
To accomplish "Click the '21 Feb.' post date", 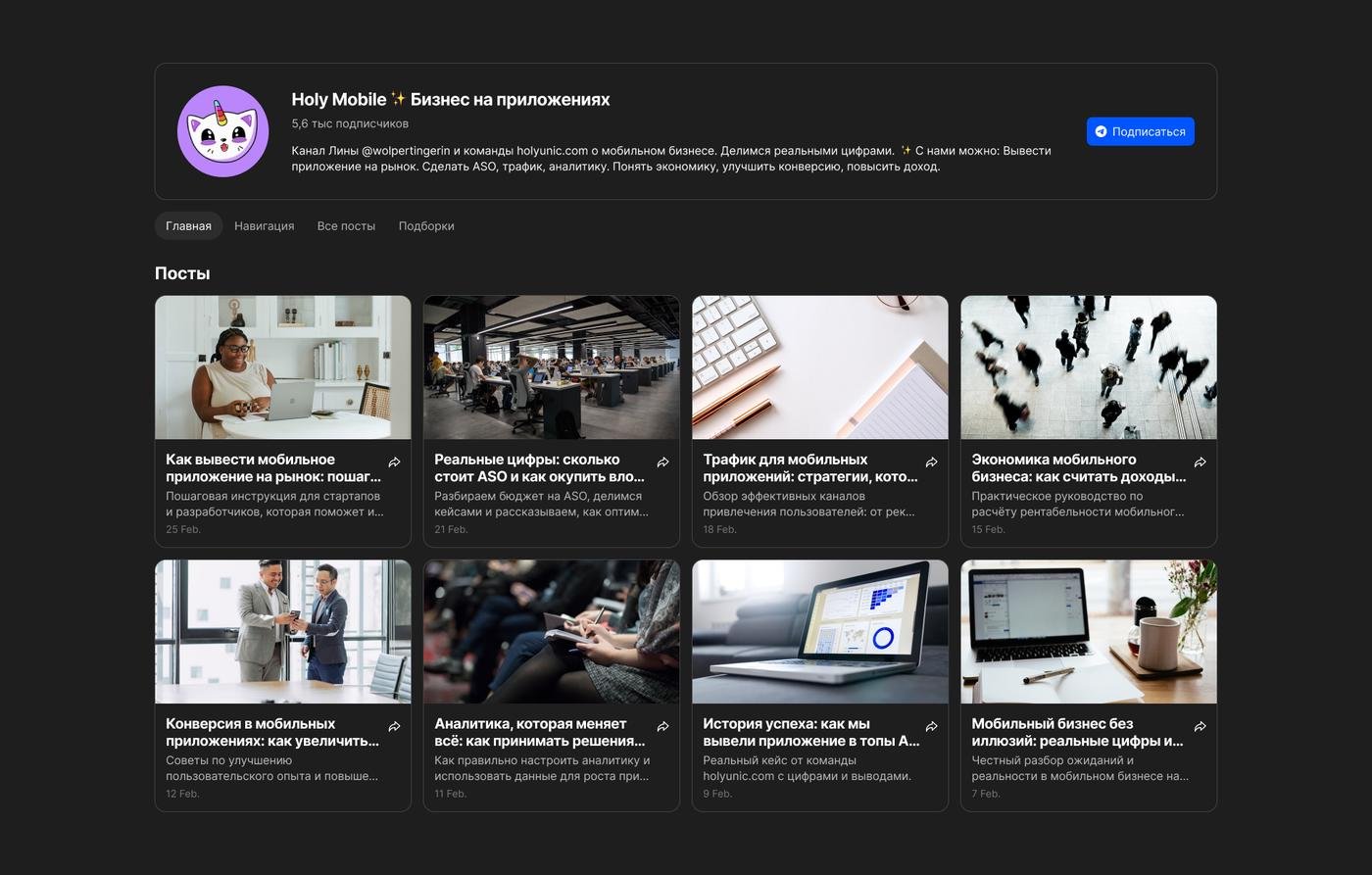I will coord(451,529).
